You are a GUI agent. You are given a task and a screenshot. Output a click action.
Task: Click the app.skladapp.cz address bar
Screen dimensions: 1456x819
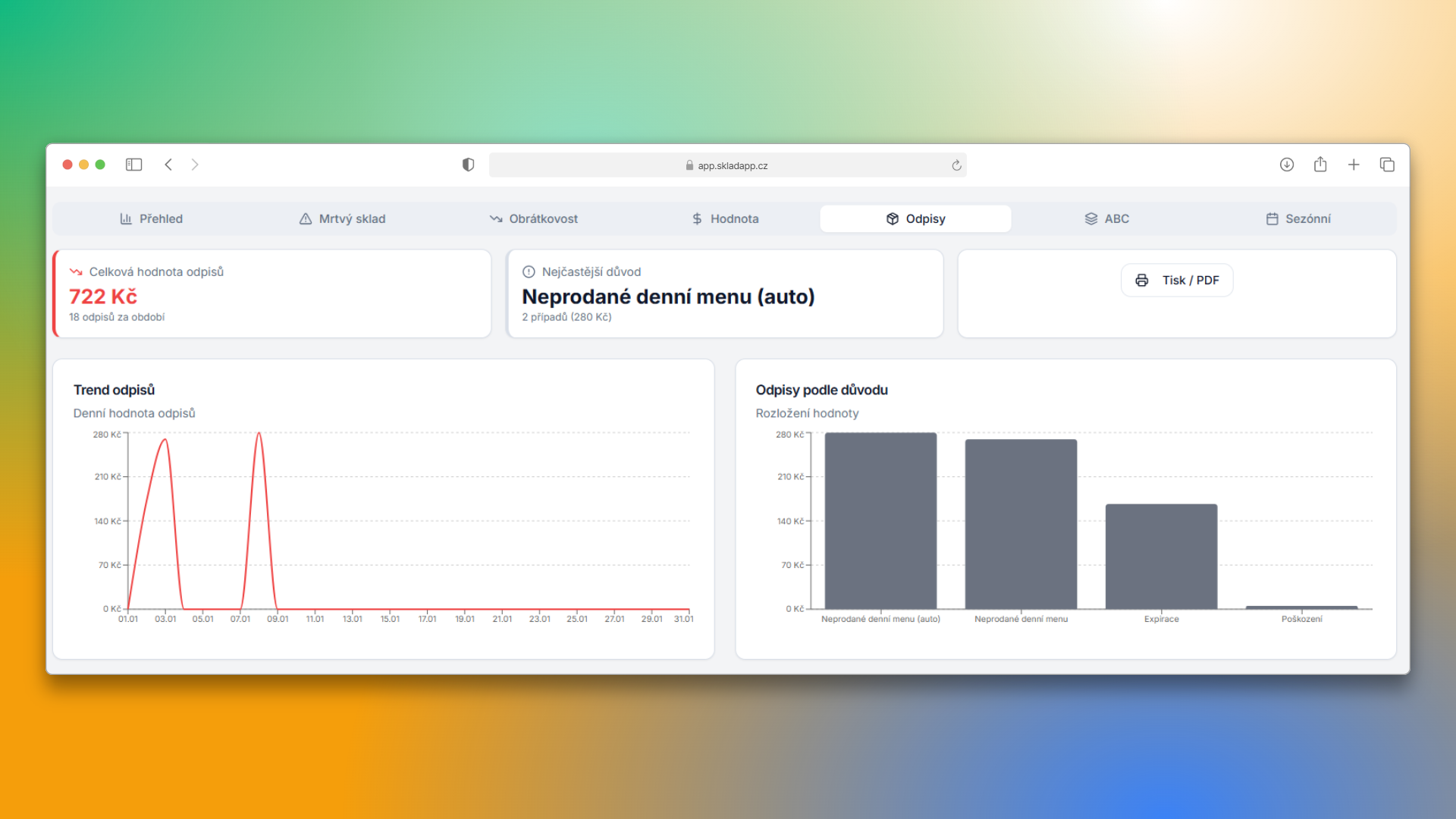coord(727,165)
